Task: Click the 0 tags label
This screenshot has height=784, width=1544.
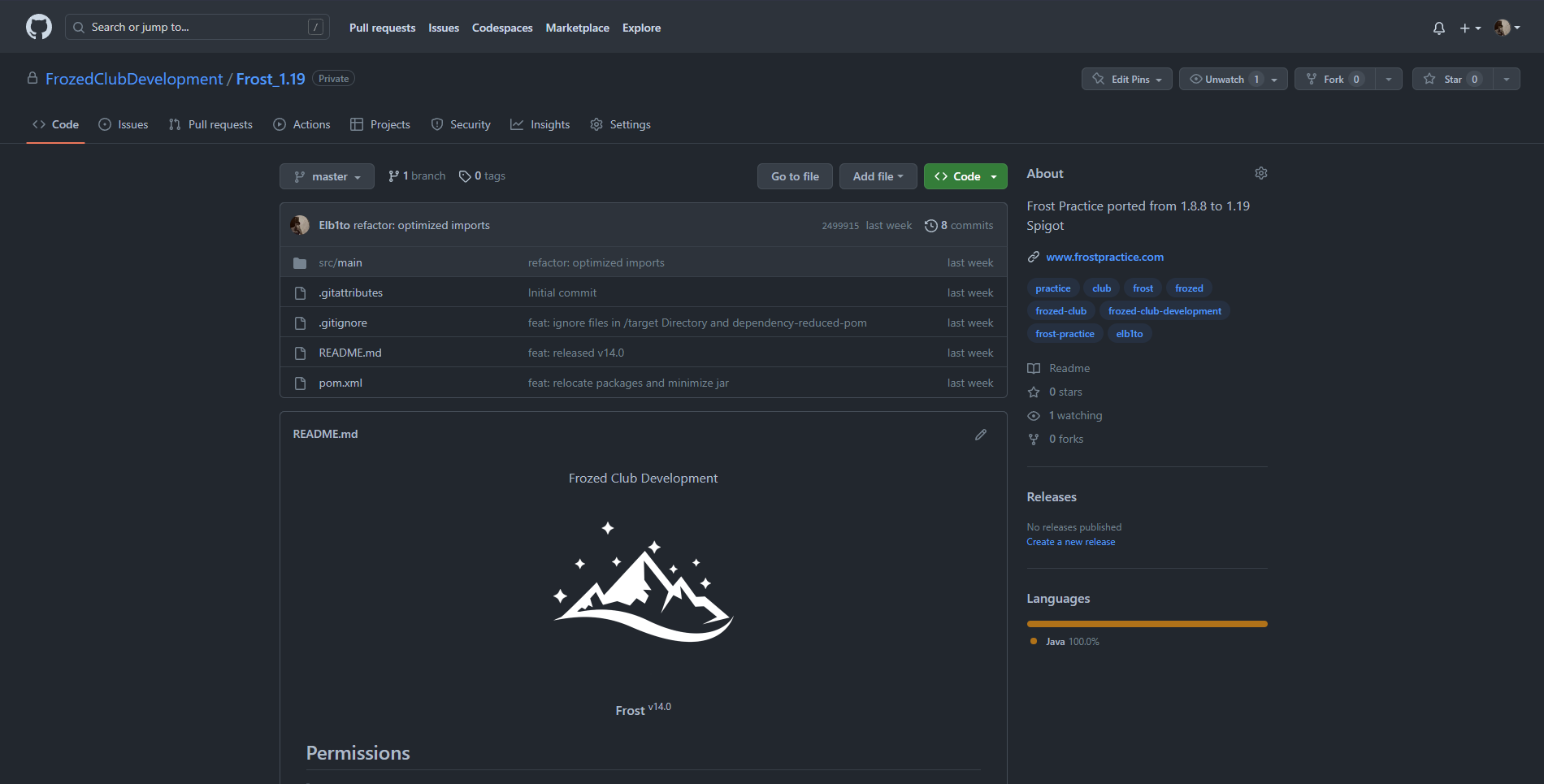Action: [482, 176]
